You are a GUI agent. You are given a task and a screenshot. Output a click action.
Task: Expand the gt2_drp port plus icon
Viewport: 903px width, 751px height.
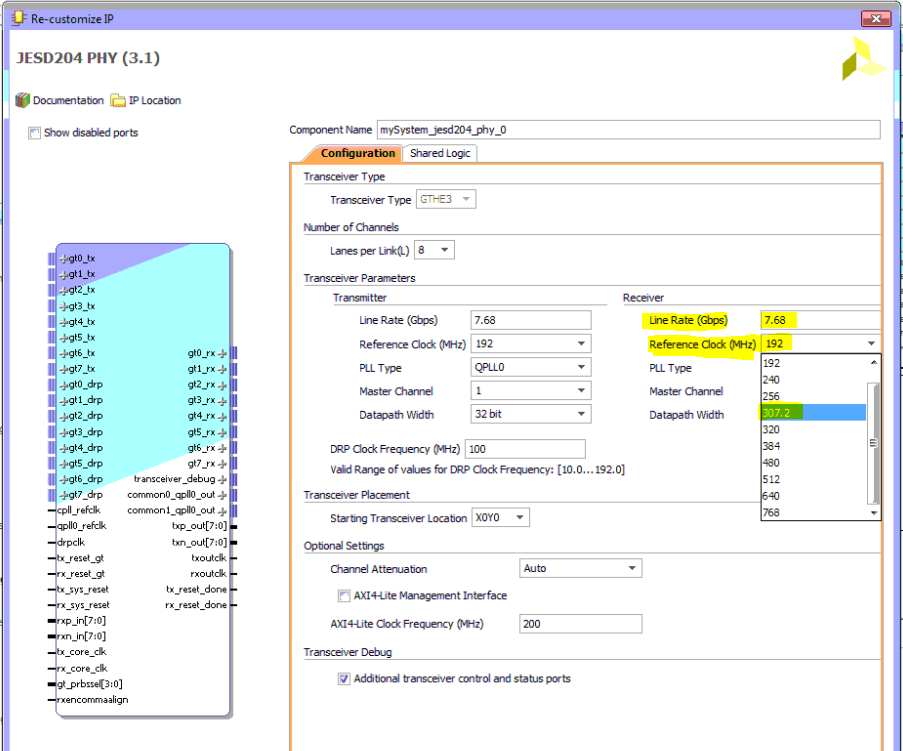(x=63, y=416)
